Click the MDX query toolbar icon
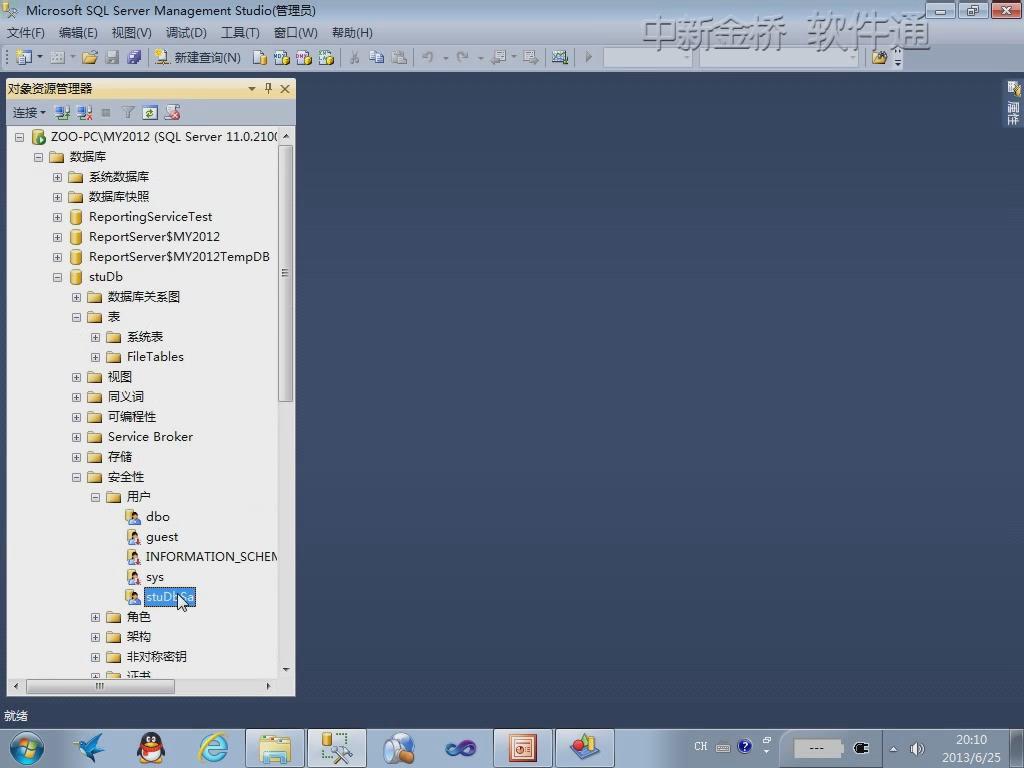This screenshot has height=768, width=1024. [281, 57]
